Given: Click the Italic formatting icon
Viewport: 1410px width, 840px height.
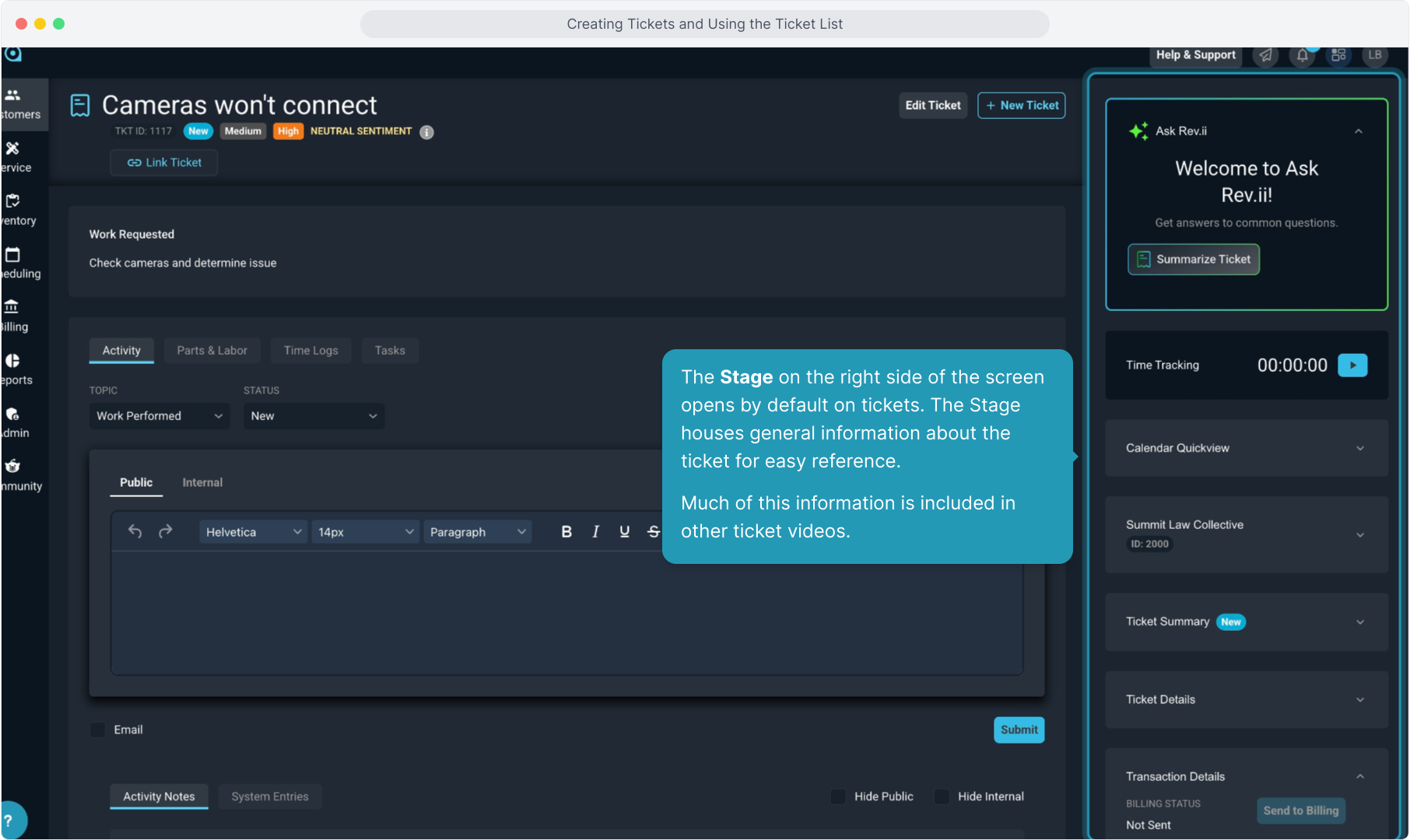Looking at the screenshot, I should click(595, 532).
